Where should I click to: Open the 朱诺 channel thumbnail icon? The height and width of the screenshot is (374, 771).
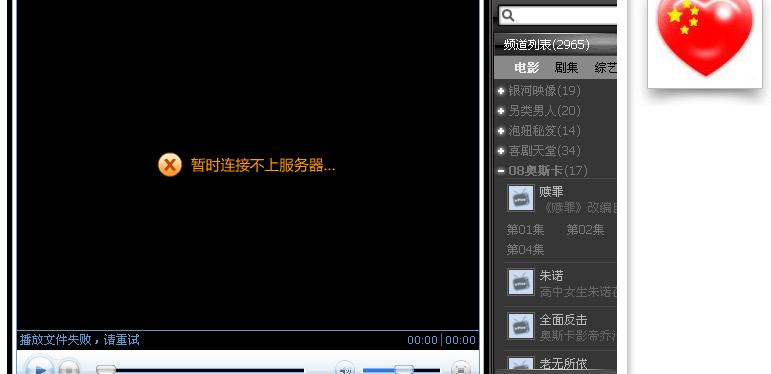point(521,282)
